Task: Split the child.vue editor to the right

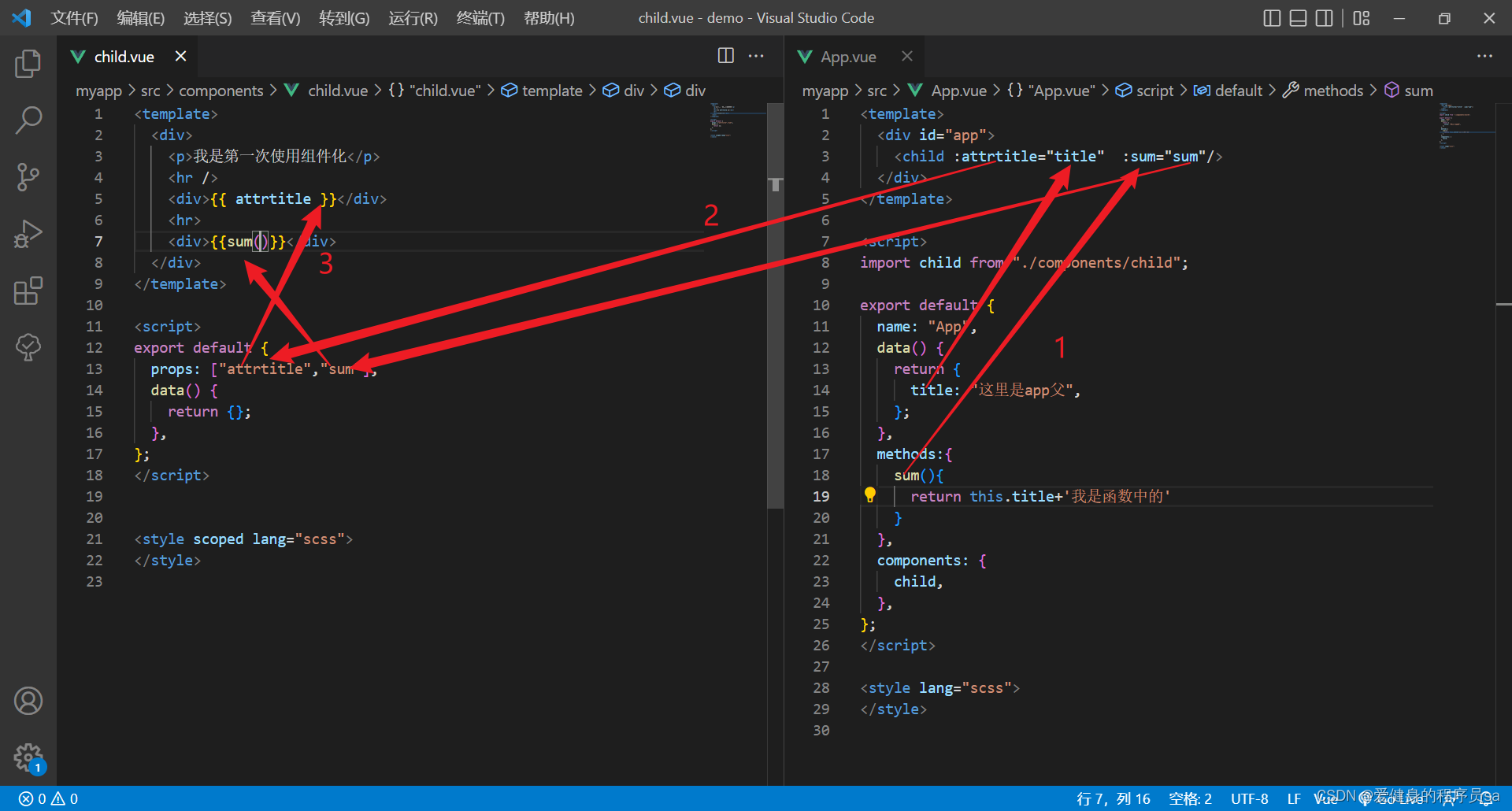Action: point(726,55)
